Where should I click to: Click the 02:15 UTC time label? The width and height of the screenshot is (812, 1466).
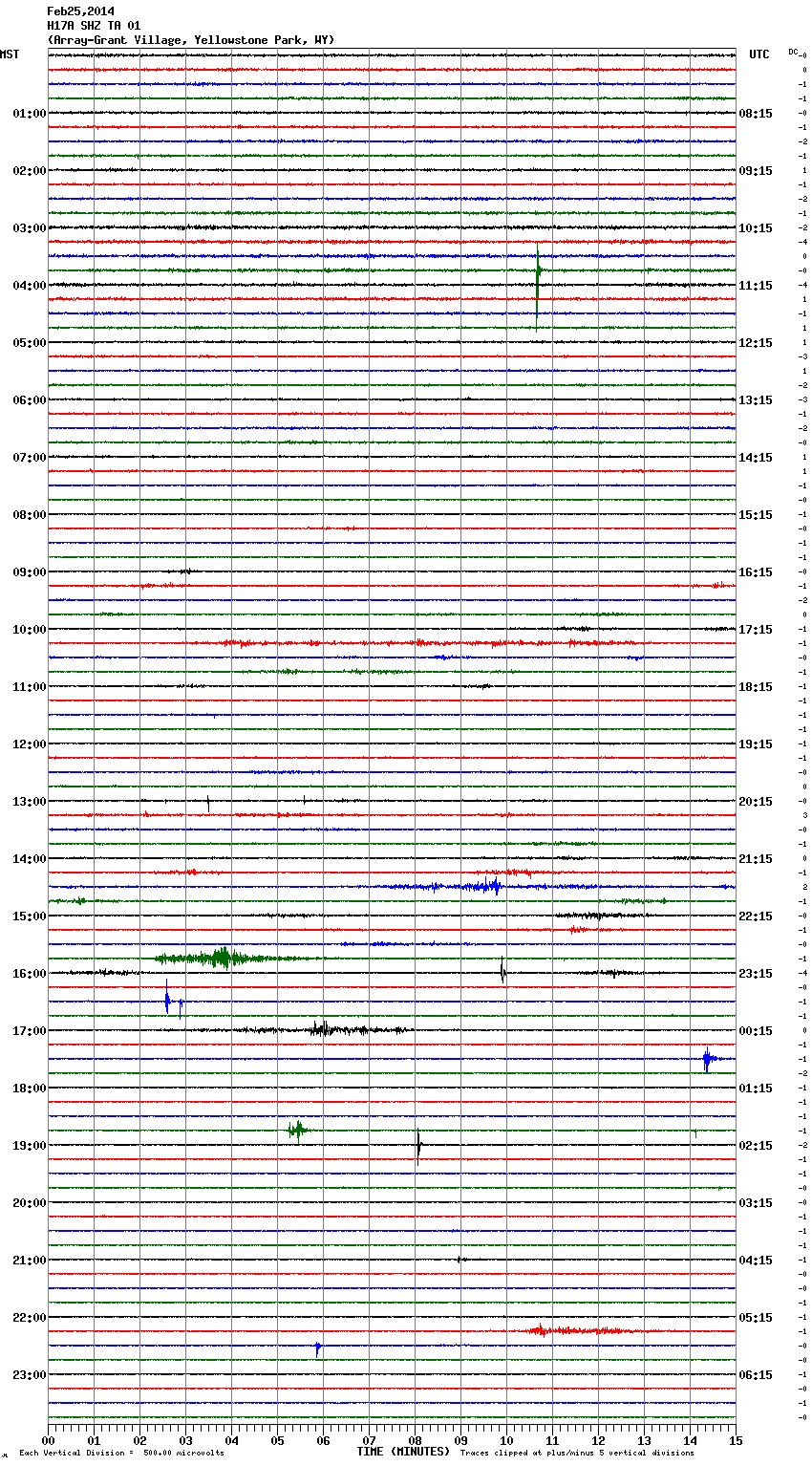point(756,1146)
